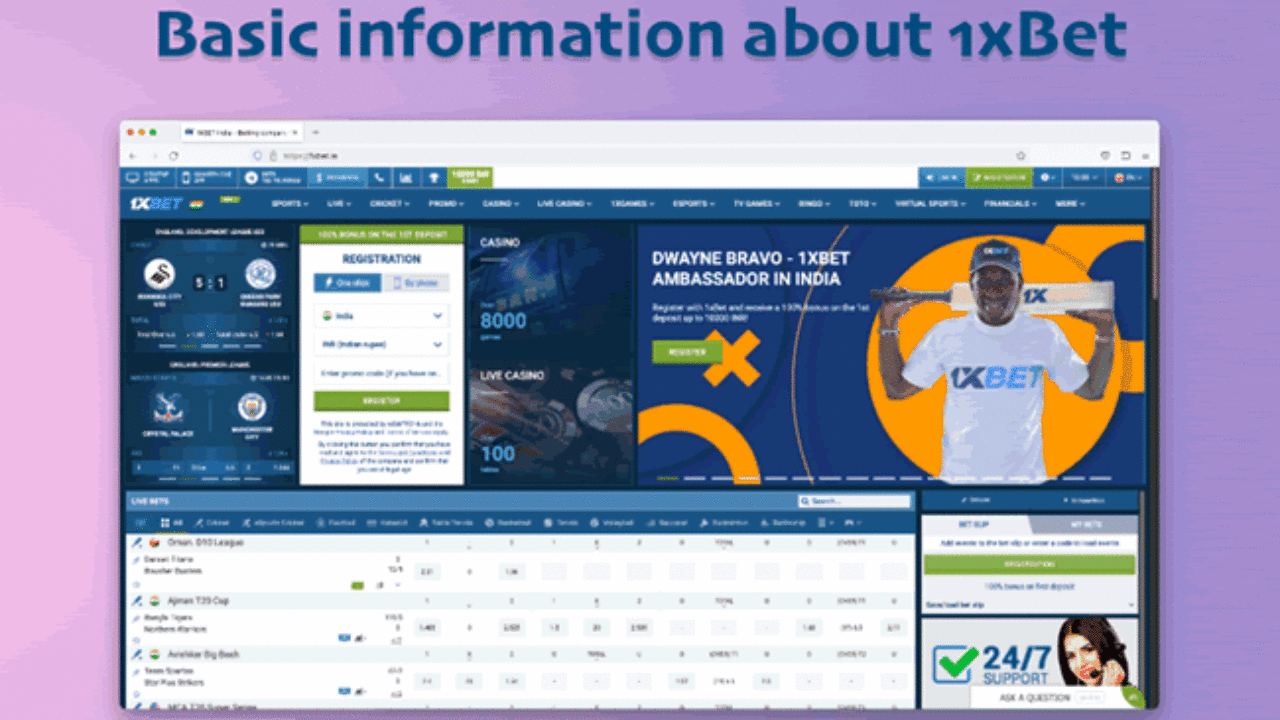Click the Kabaddi sport filter
This screenshot has width=1280, height=720.
click(x=387, y=523)
